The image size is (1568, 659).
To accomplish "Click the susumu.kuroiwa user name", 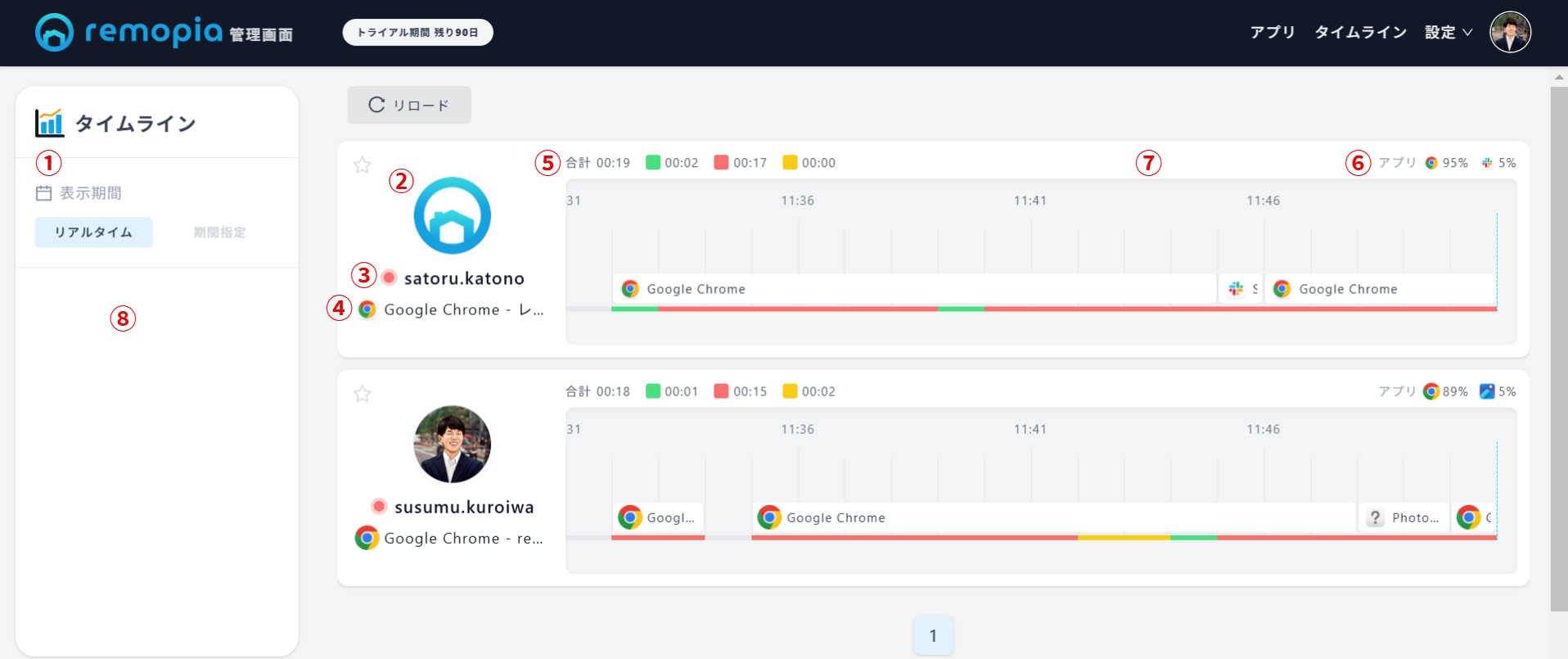I will (464, 507).
